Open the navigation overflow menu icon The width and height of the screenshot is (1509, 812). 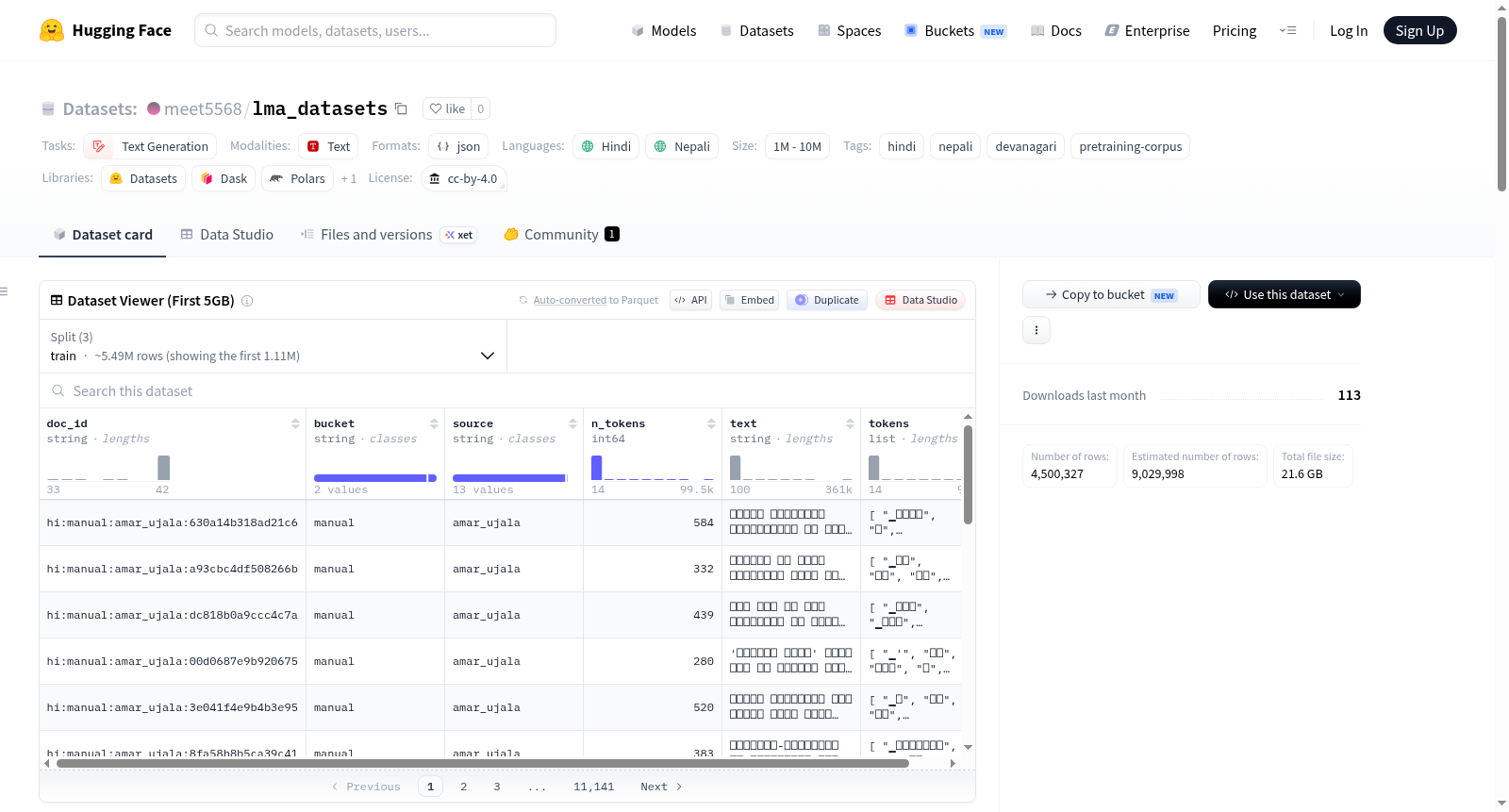pyautogui.click(x=1287, y=30)
